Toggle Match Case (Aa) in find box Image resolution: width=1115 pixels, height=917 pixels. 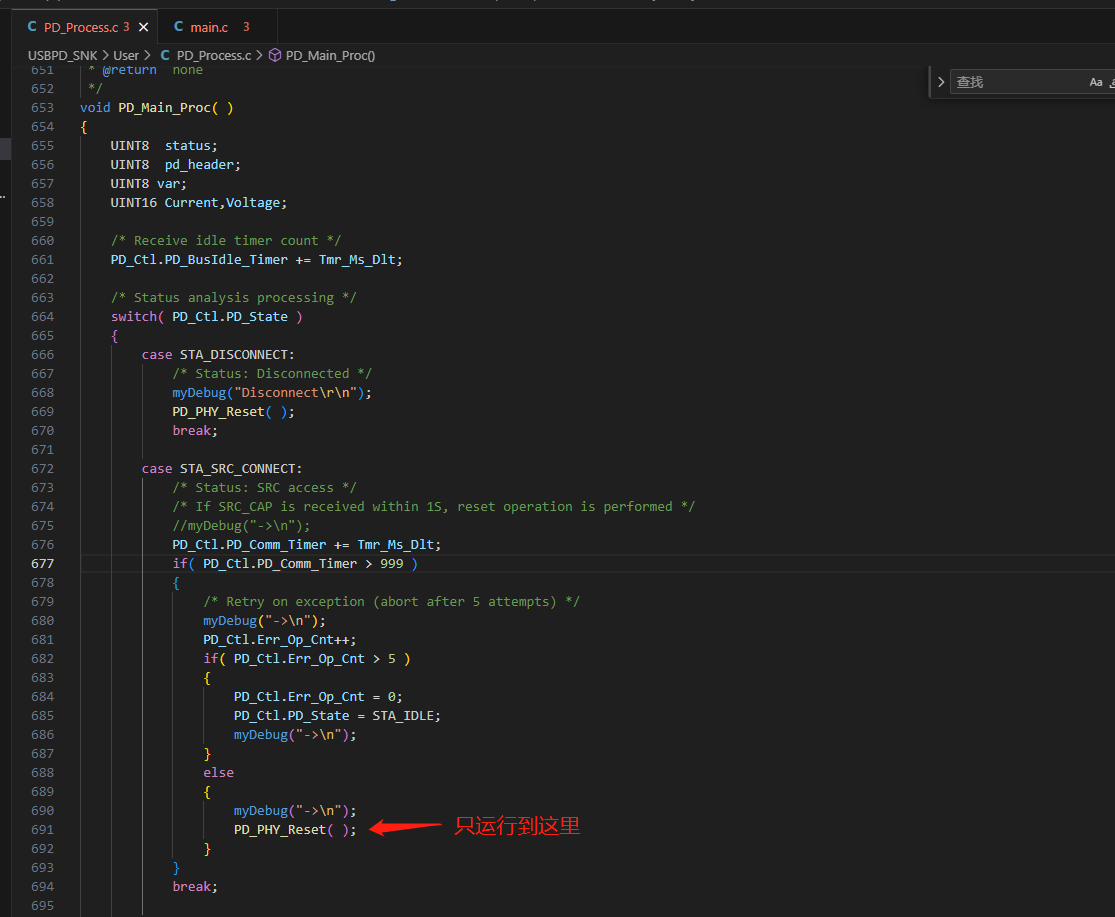pyautogui.click(x=1095, y=82)
